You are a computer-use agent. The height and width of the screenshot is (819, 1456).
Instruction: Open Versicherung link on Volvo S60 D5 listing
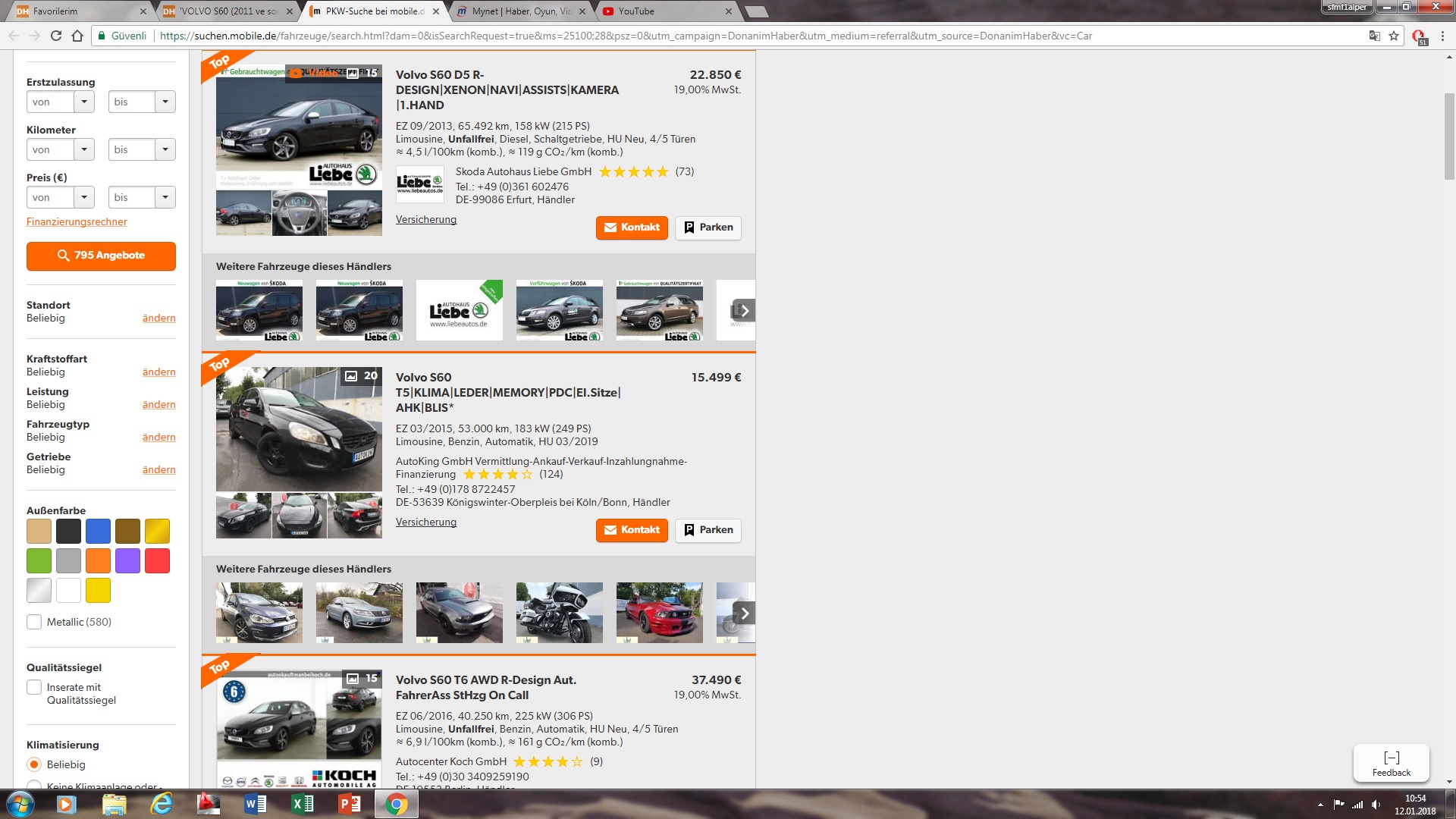[x=426, y=219]
